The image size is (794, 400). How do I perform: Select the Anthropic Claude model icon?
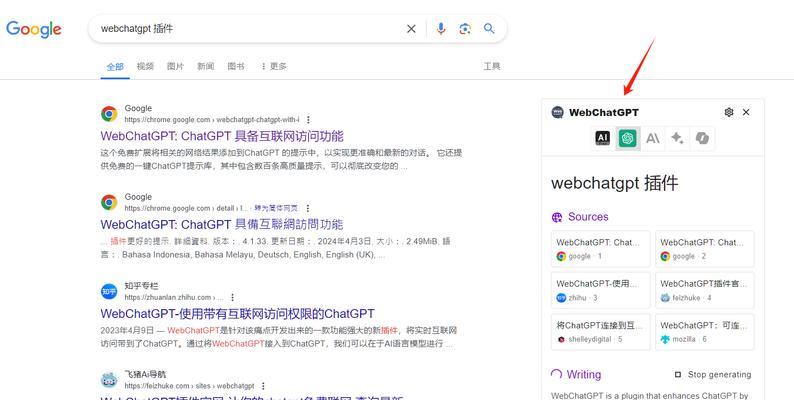(x=653, y=138)
